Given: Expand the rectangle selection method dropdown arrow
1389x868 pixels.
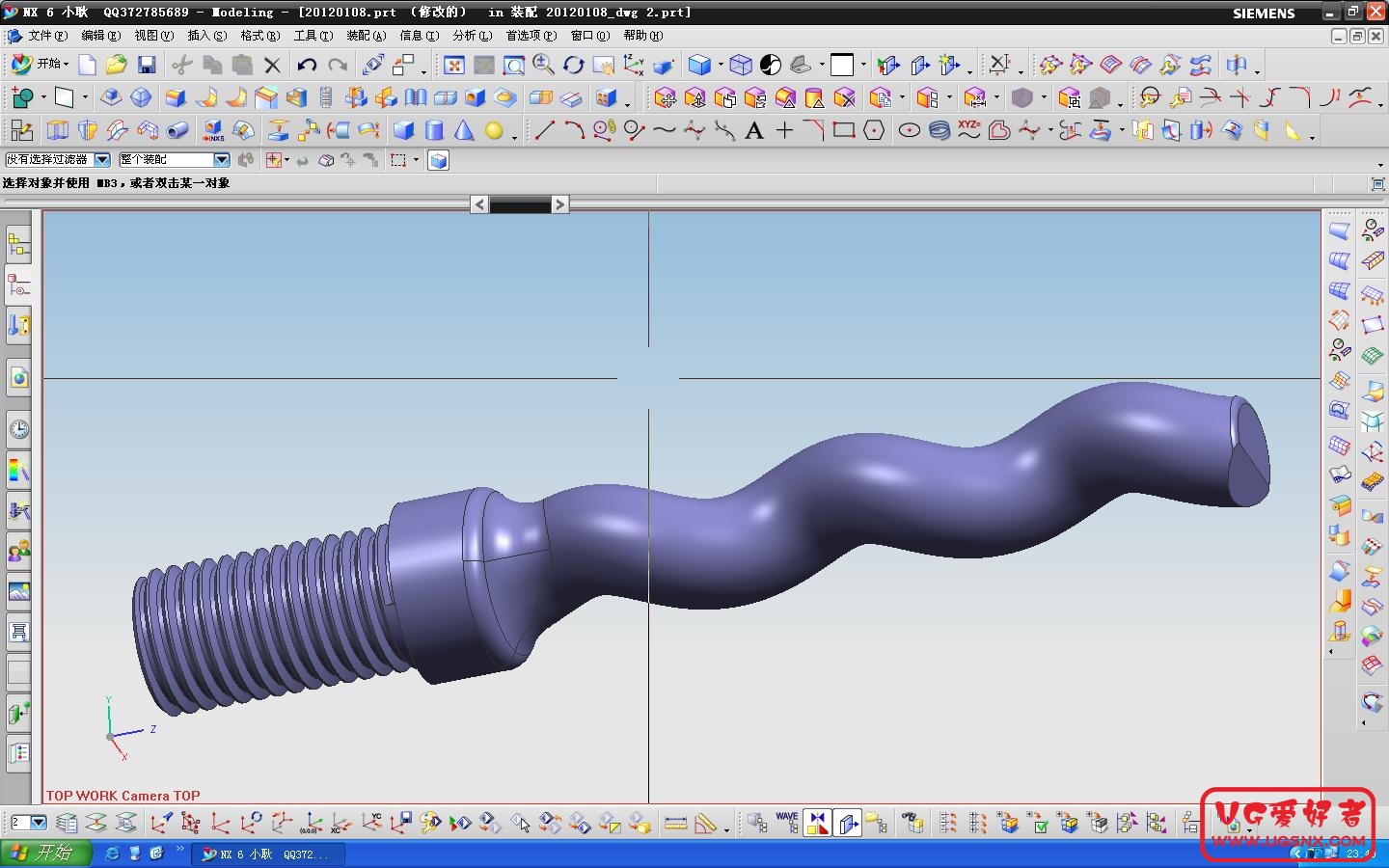Looking at the screenshot, I should (416, 160).
